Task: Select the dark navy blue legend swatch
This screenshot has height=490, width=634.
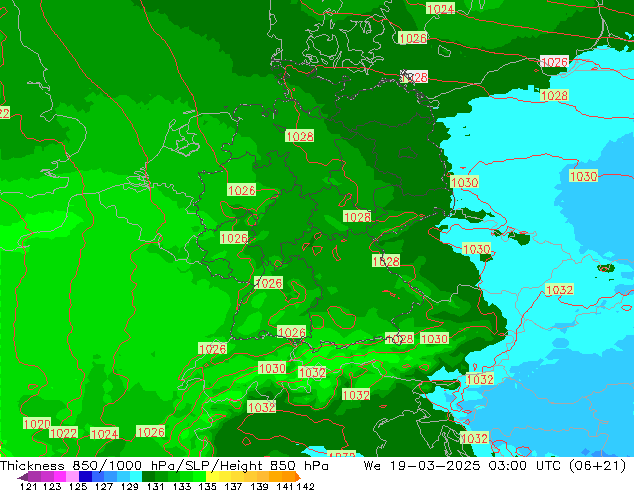Action: click(x=85, y=476)
